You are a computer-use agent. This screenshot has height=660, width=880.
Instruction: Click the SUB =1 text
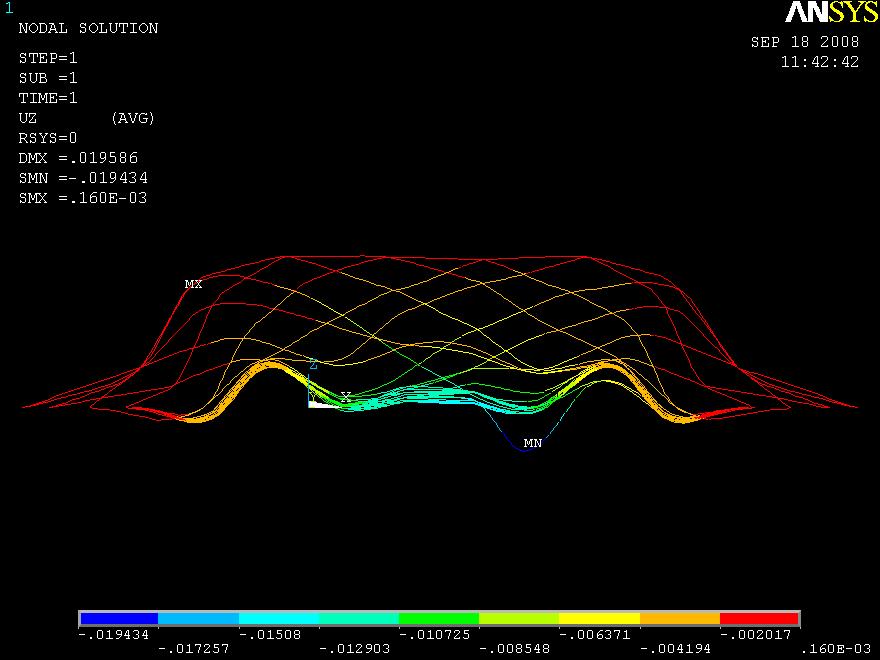(48, 78)
